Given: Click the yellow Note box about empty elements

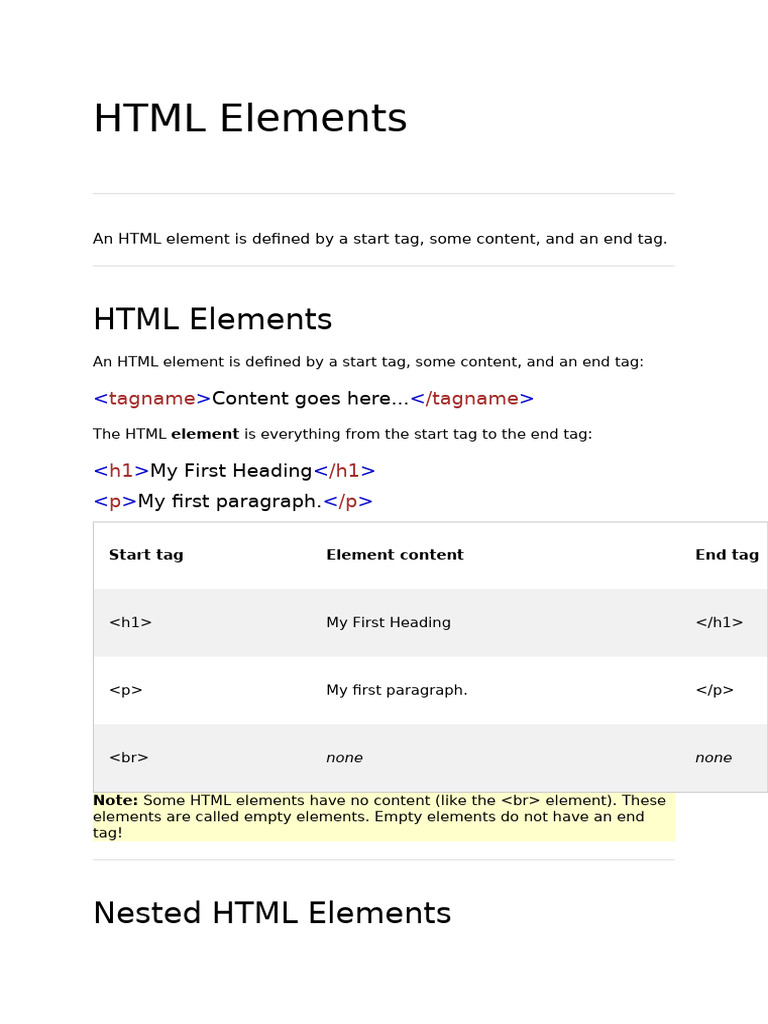Looking at the screenshot, I should (383, 817).
